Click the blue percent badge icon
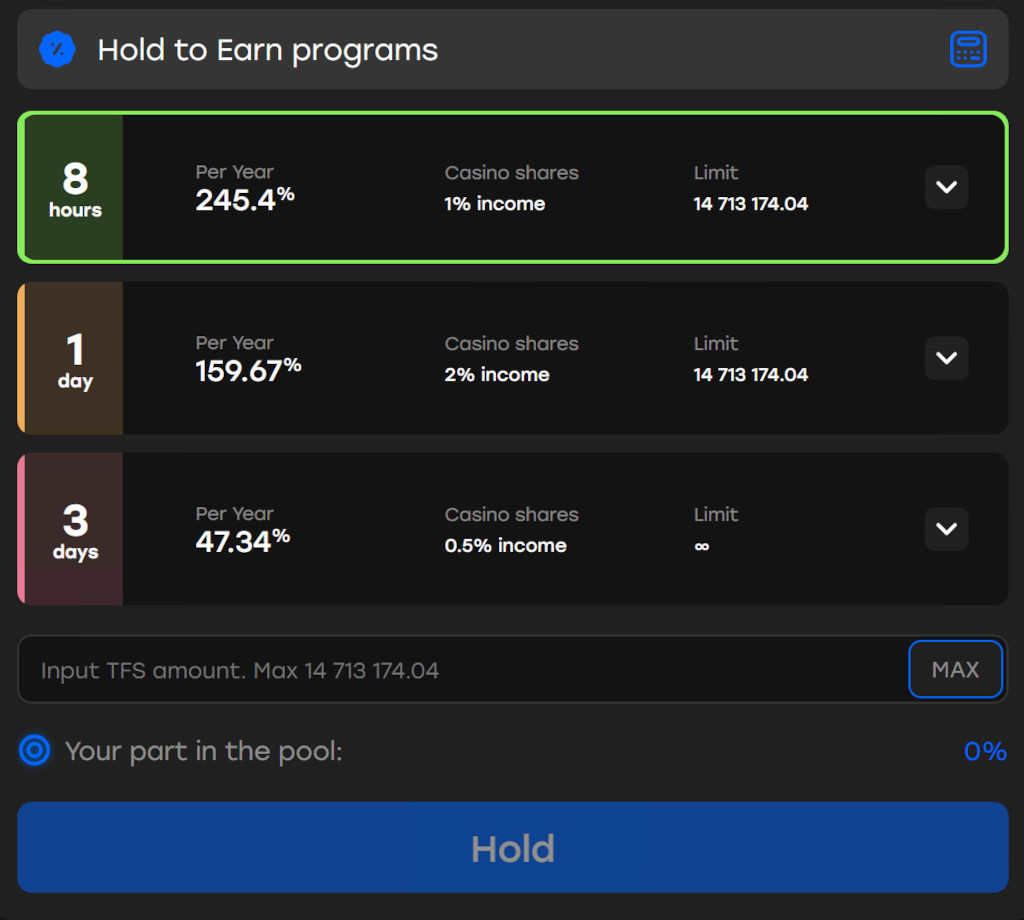The width and height of the screenshot is (1024, 920). coord(57,49)
